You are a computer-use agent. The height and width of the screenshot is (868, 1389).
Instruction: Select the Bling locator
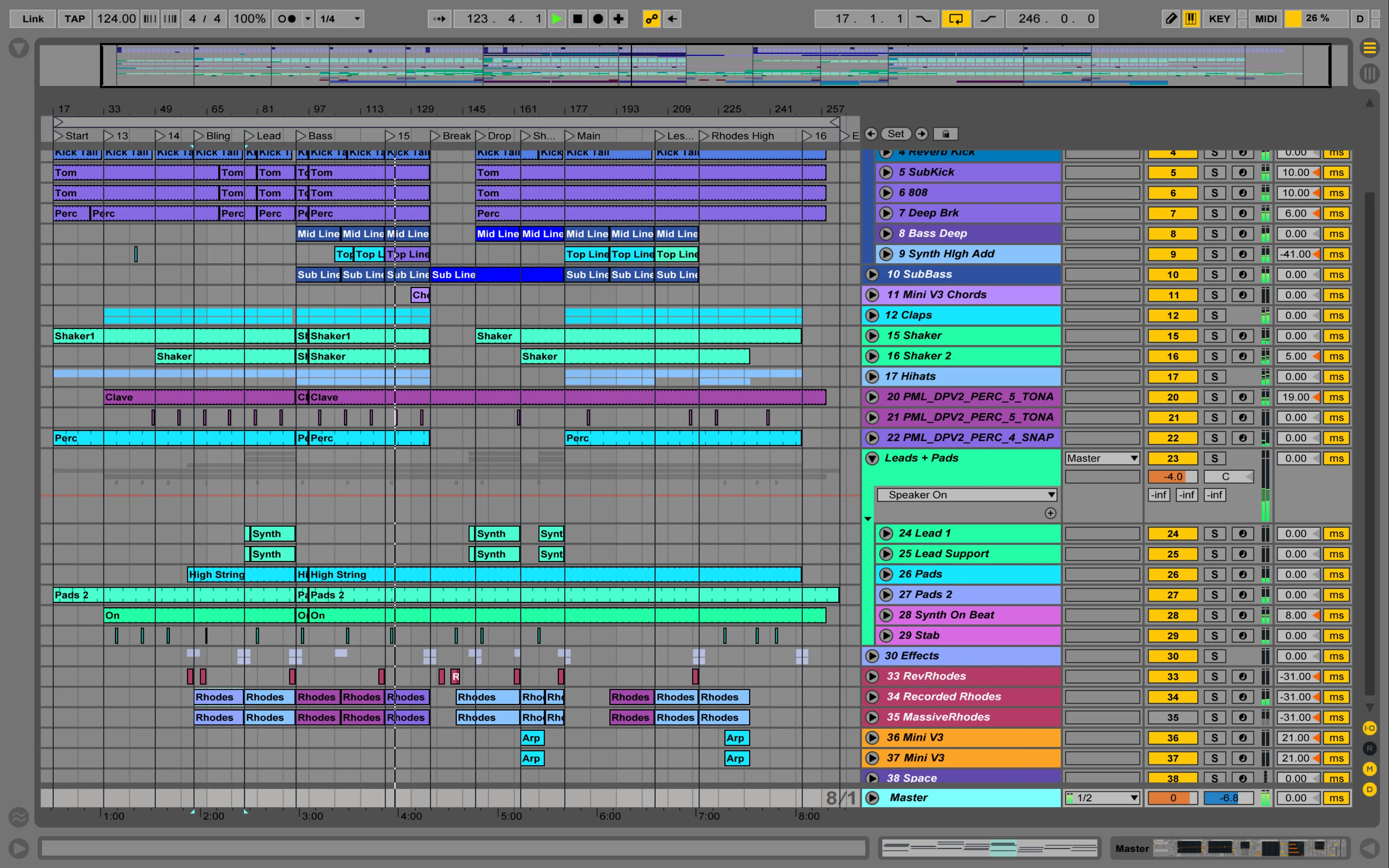coord(212,136)
